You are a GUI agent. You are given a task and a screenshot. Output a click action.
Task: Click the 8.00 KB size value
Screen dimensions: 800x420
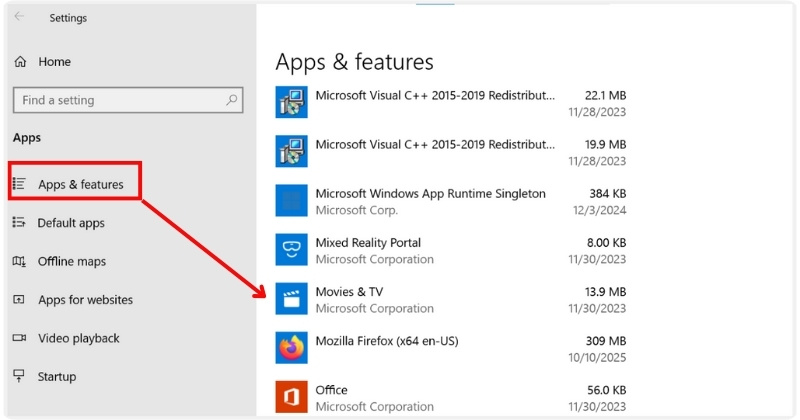606,242
